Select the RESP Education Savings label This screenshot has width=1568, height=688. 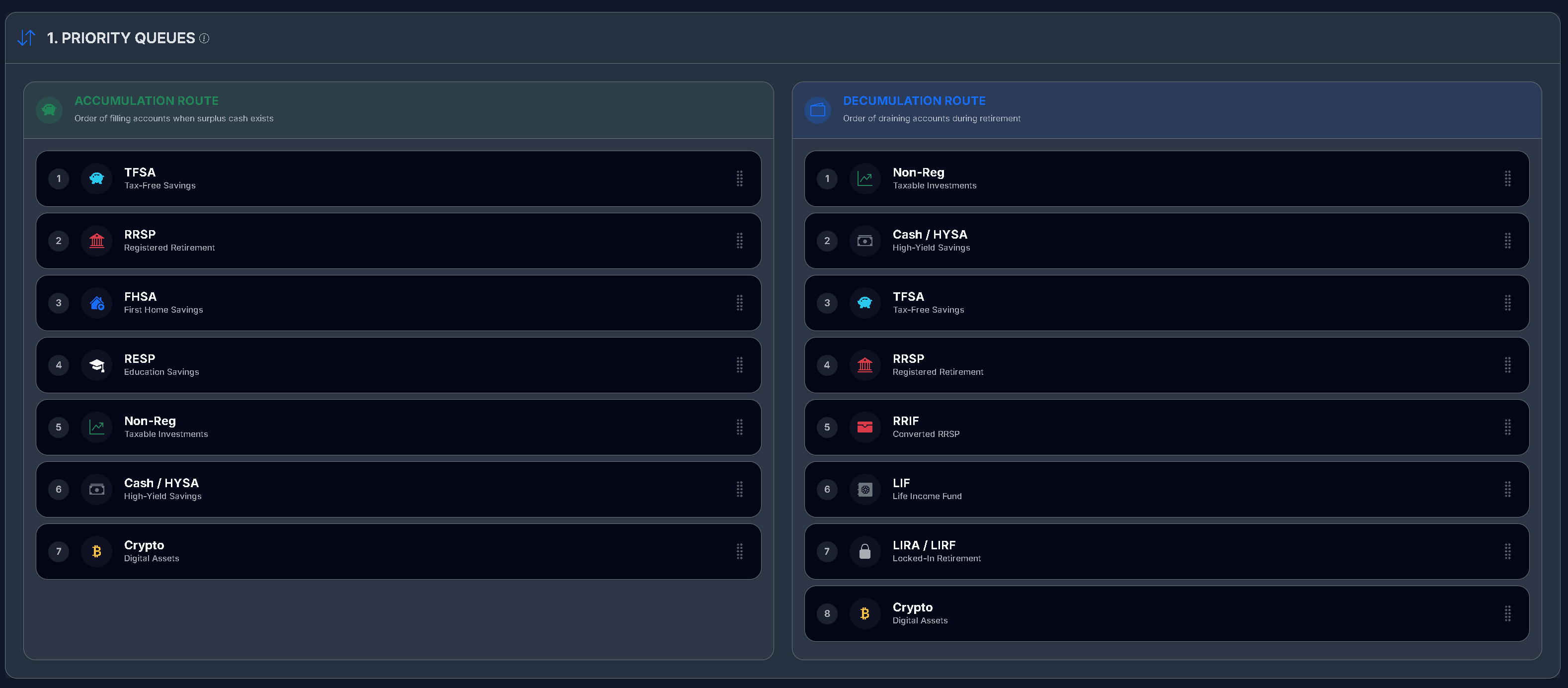click(x=161, y=365)
